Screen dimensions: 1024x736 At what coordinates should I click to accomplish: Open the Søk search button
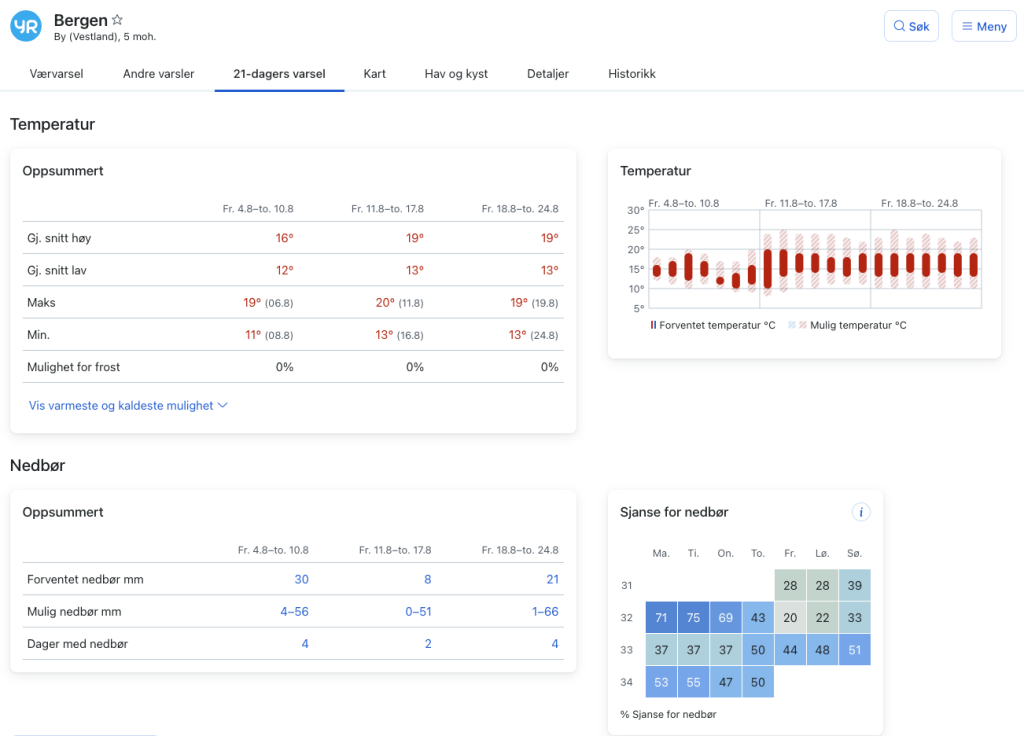(x=911, y=26)
